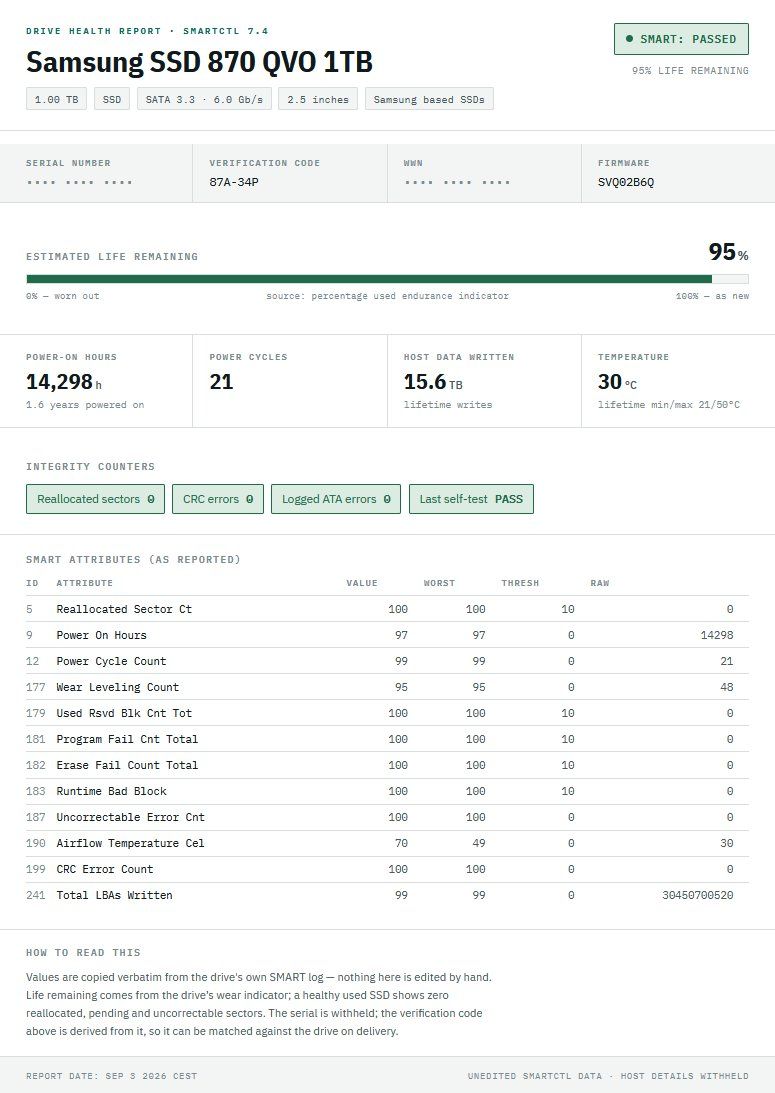
Task: Click the estimated life remaining progress bar
Action: [388, 279]
